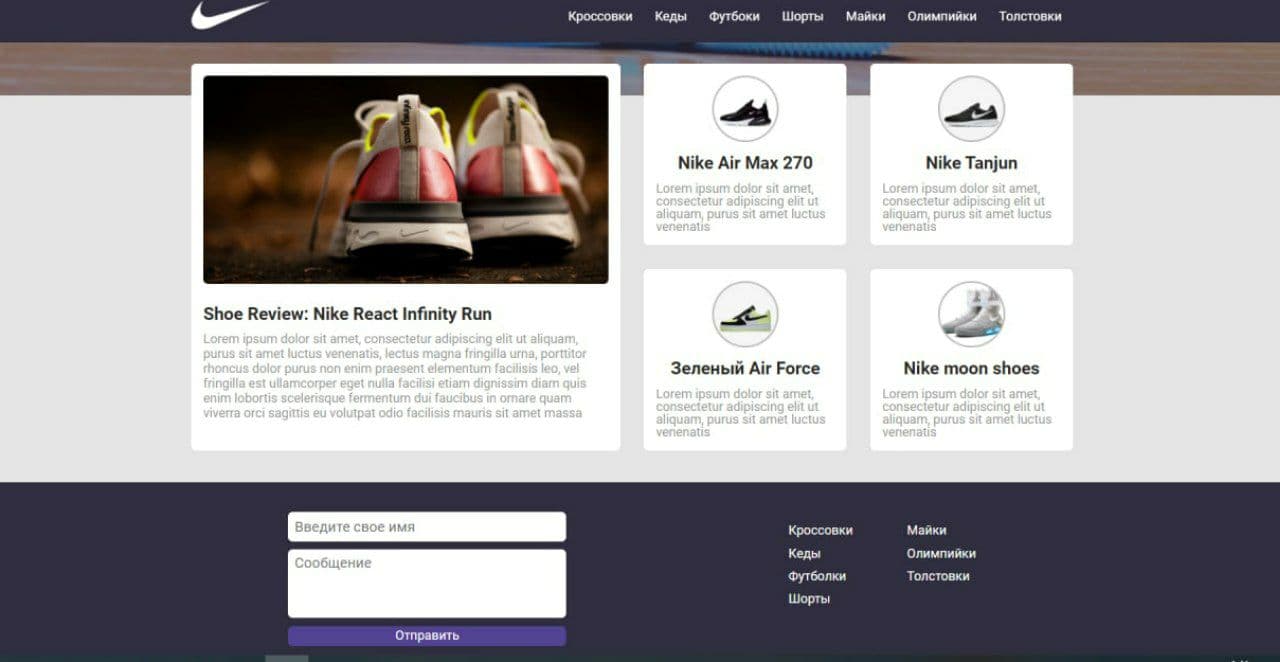This screenshot has width=1280, height=662.
Task: Open the Nike React Infinity Run photo
Action: [406, 180]
